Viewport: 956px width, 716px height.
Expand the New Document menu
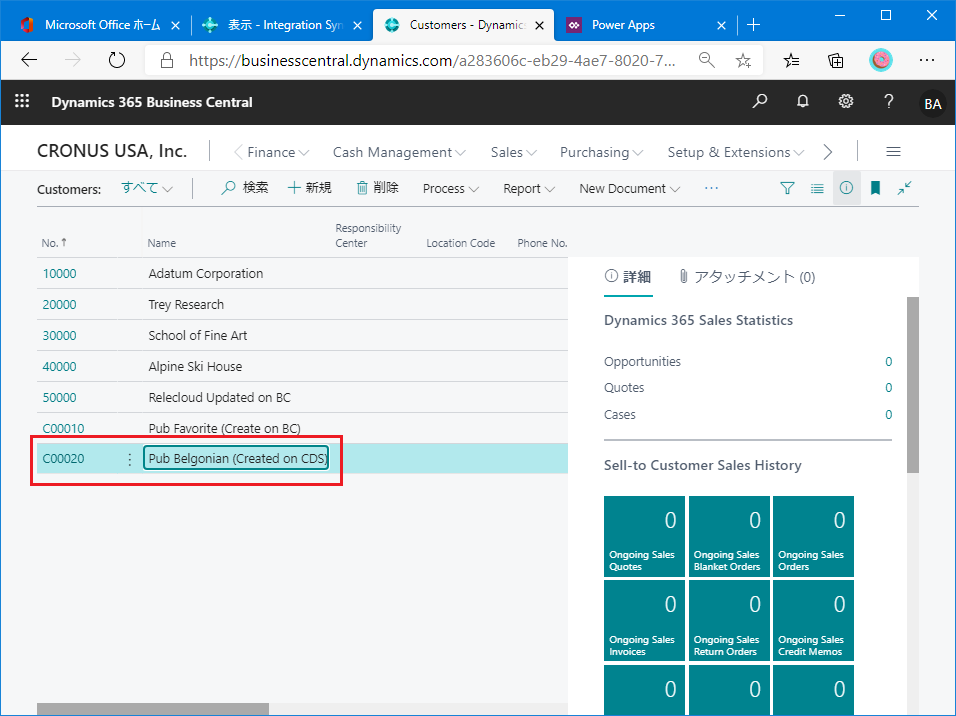(x=629, y=188)
